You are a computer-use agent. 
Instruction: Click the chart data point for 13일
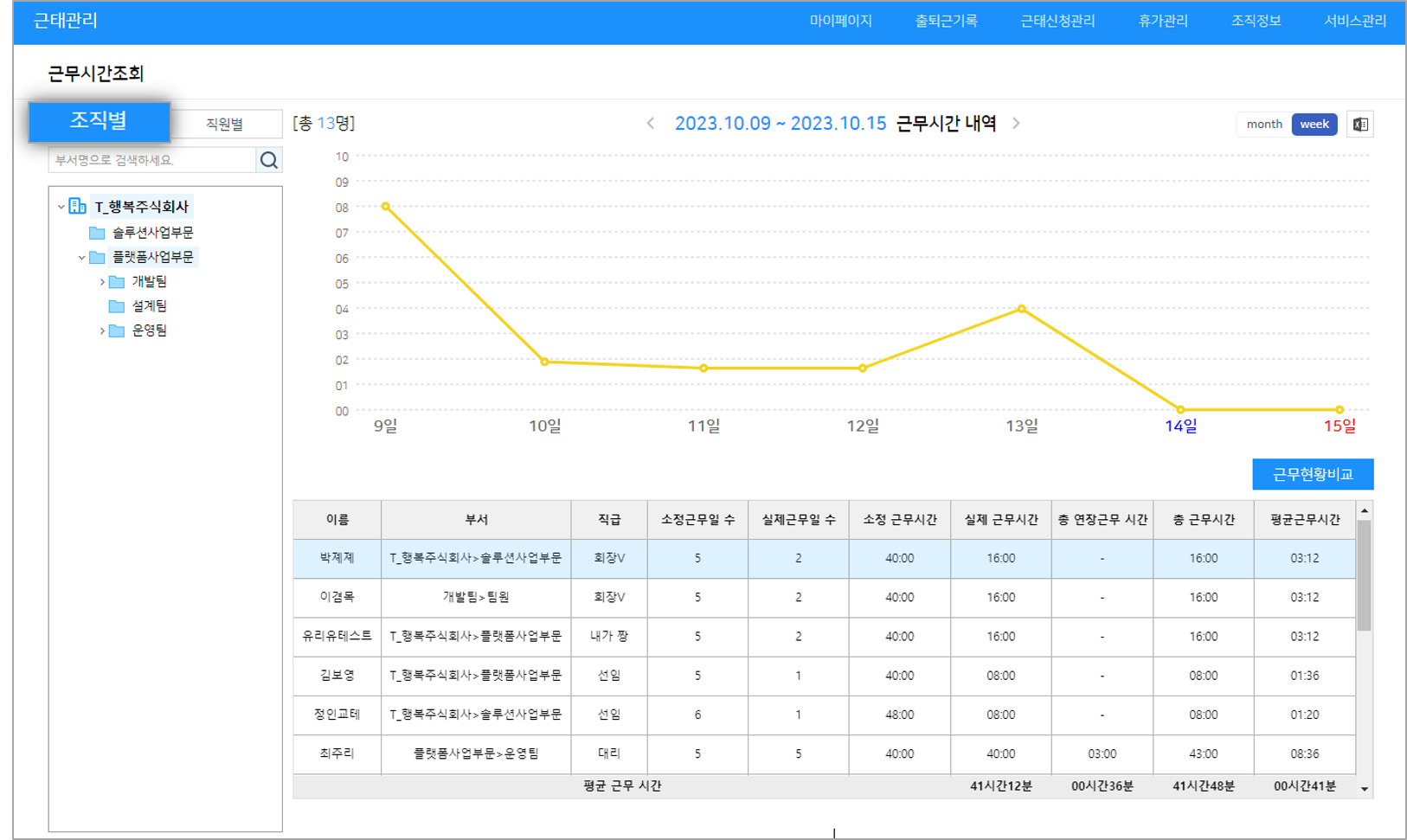pyautogui.click(x=1022, y=309)
